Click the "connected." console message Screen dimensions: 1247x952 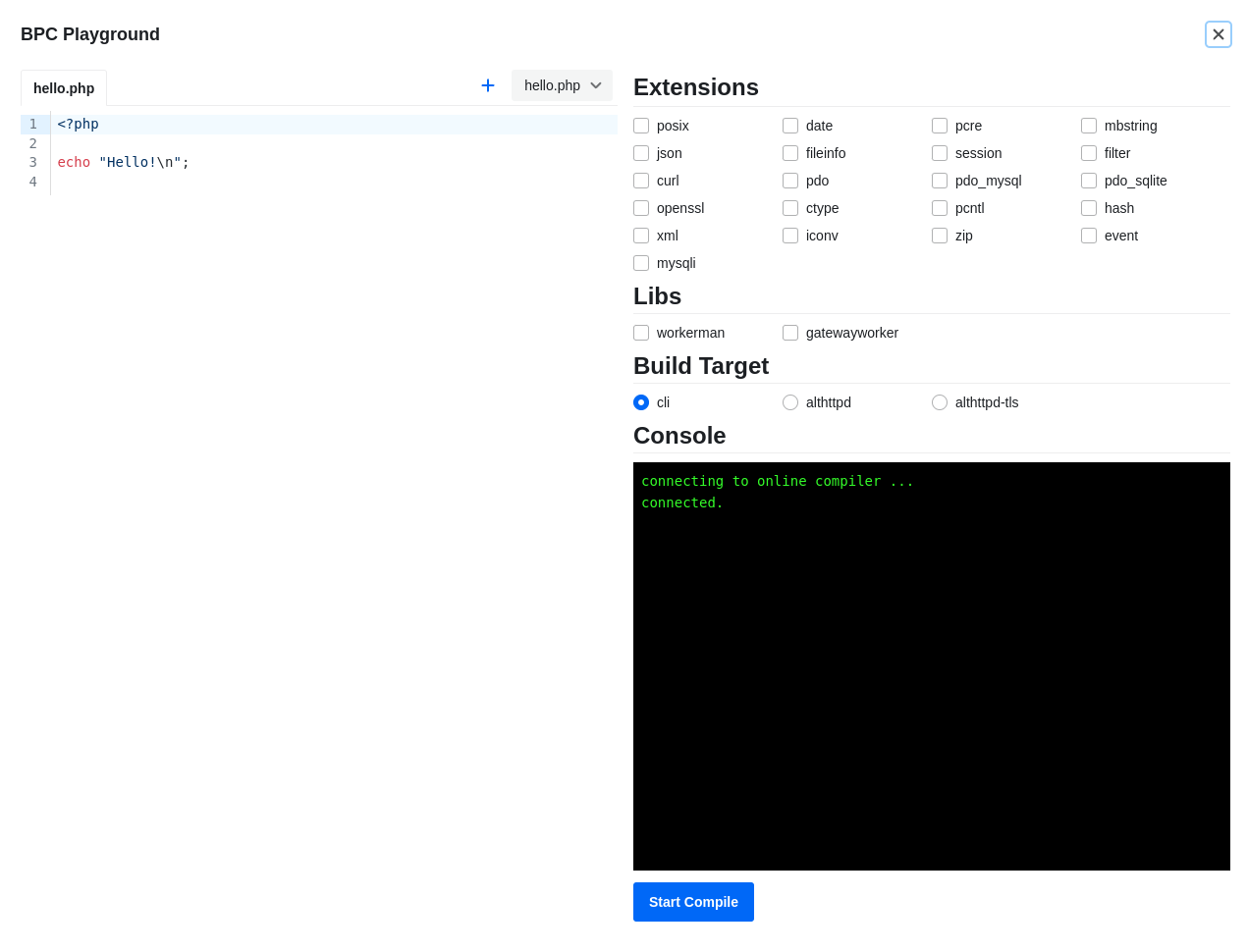click(682, 502)
